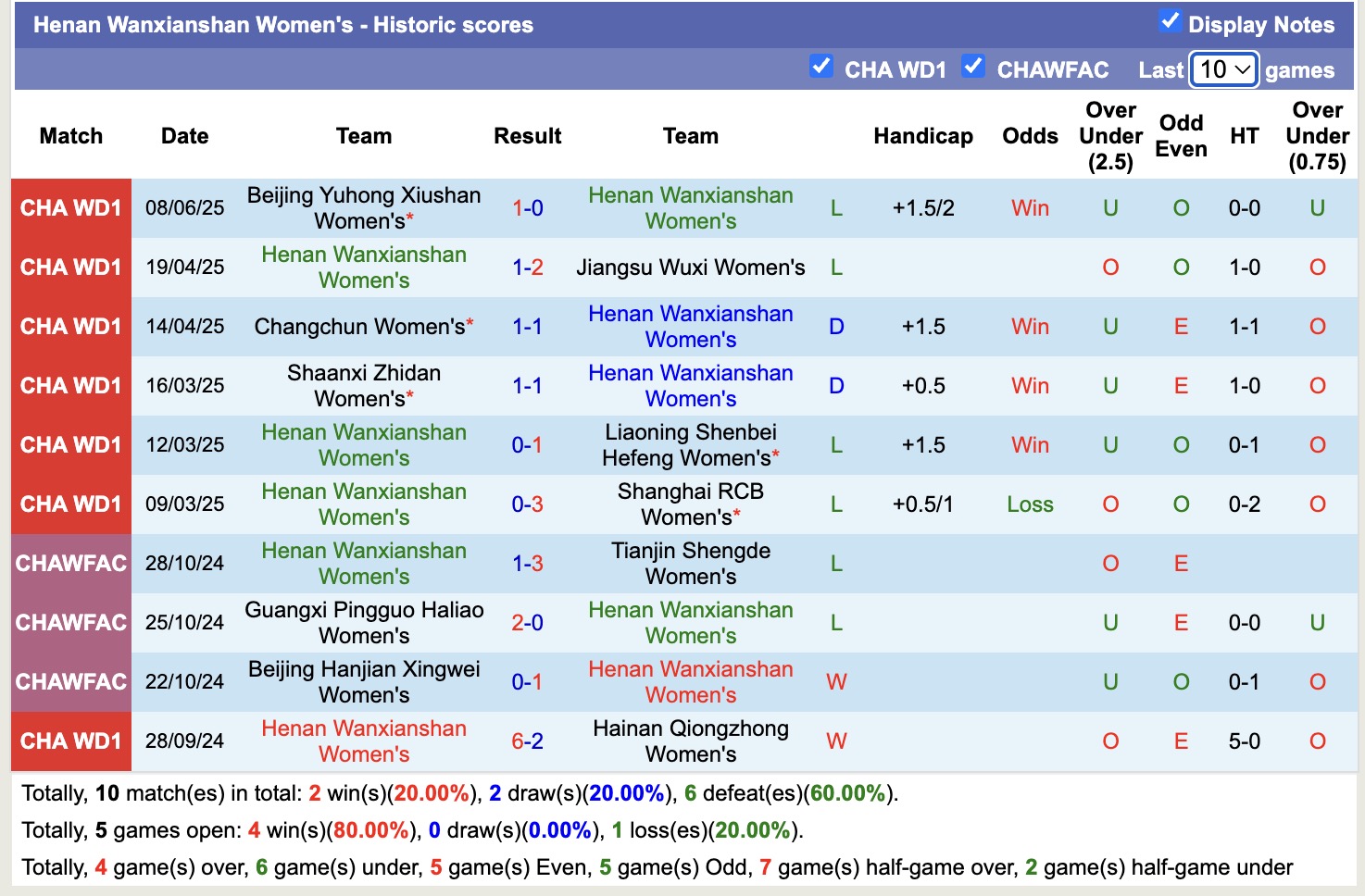The image size is (1365, 896).
Task: Toggle the CHA WD1 filter checkbox
Action: point(821,67)
